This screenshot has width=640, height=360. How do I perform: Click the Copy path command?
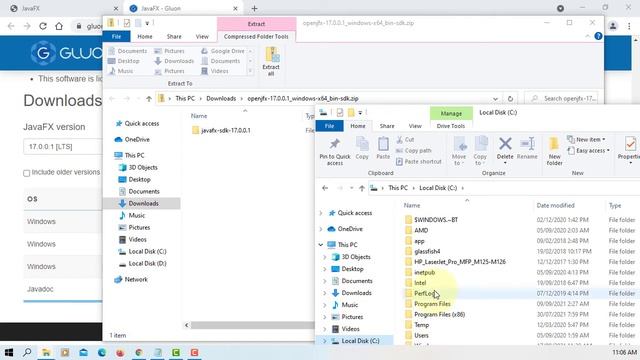click(x=413, y=151)
